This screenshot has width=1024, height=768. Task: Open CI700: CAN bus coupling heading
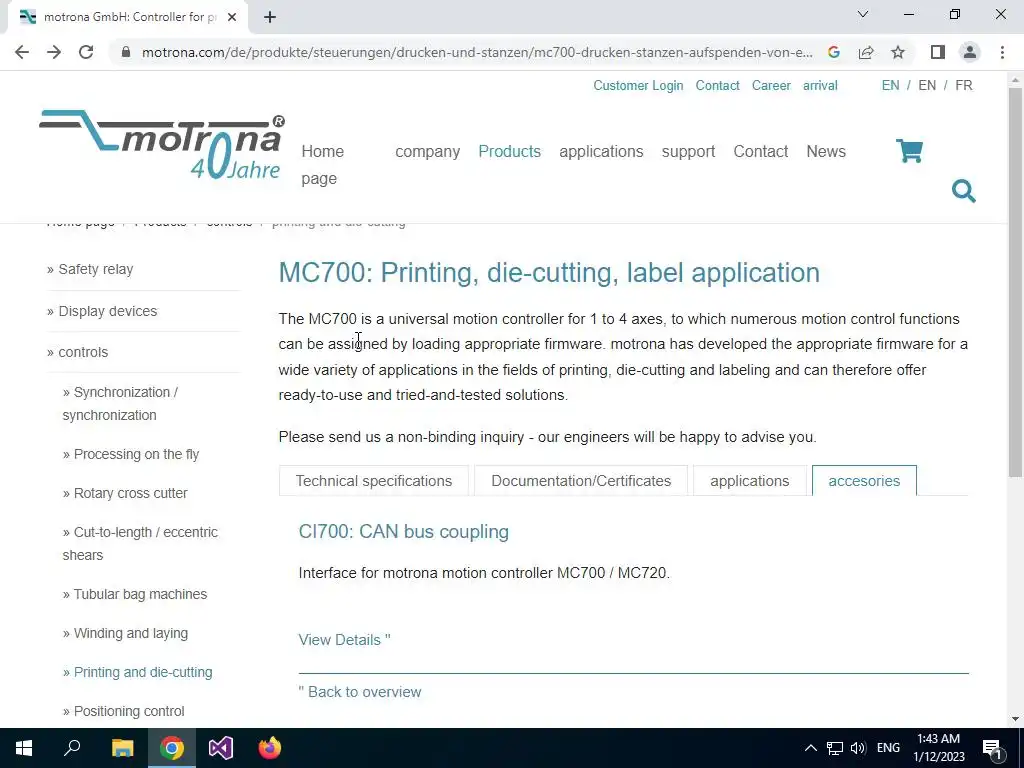point(404,532)
